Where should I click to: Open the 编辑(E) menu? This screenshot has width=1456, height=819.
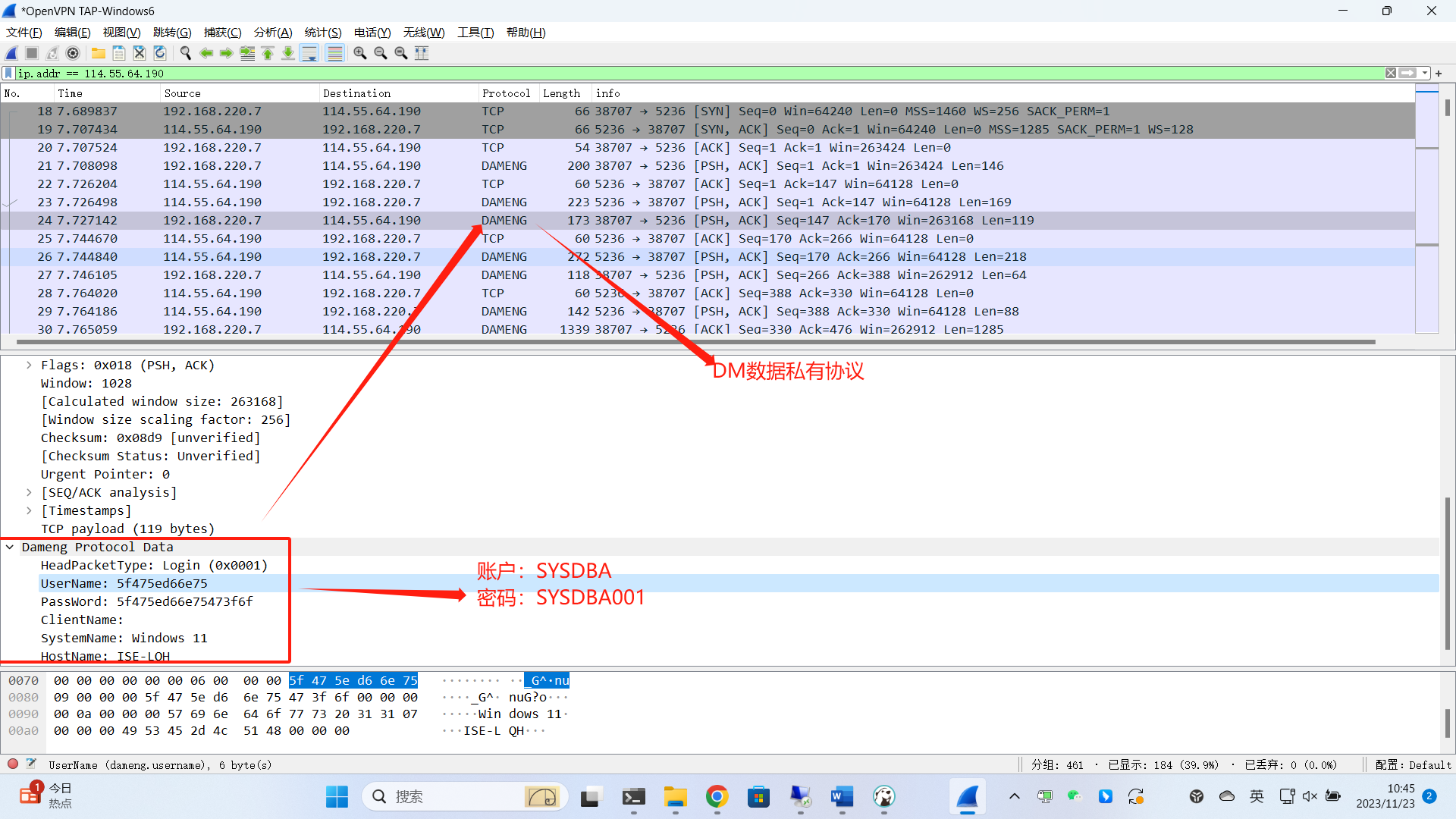coord(73,33)
